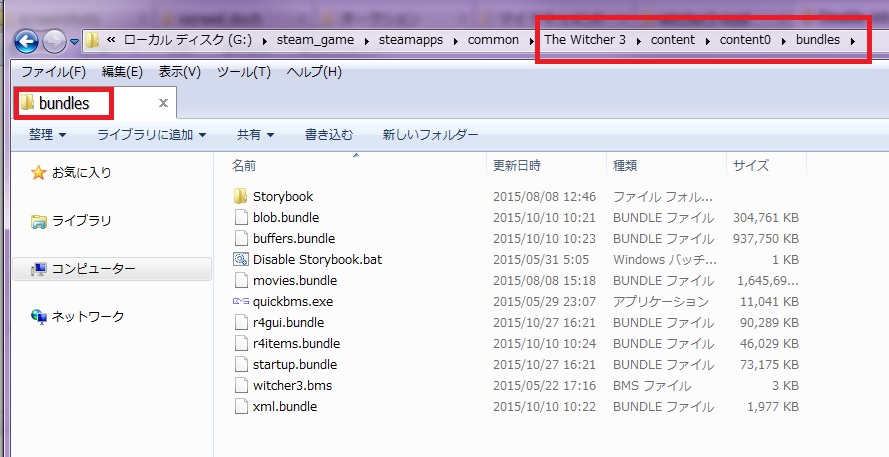Select ライブラリ in navigation pane
Image resolution: width=889 pixels, height=457 pixels.
[x=82, y=221]
